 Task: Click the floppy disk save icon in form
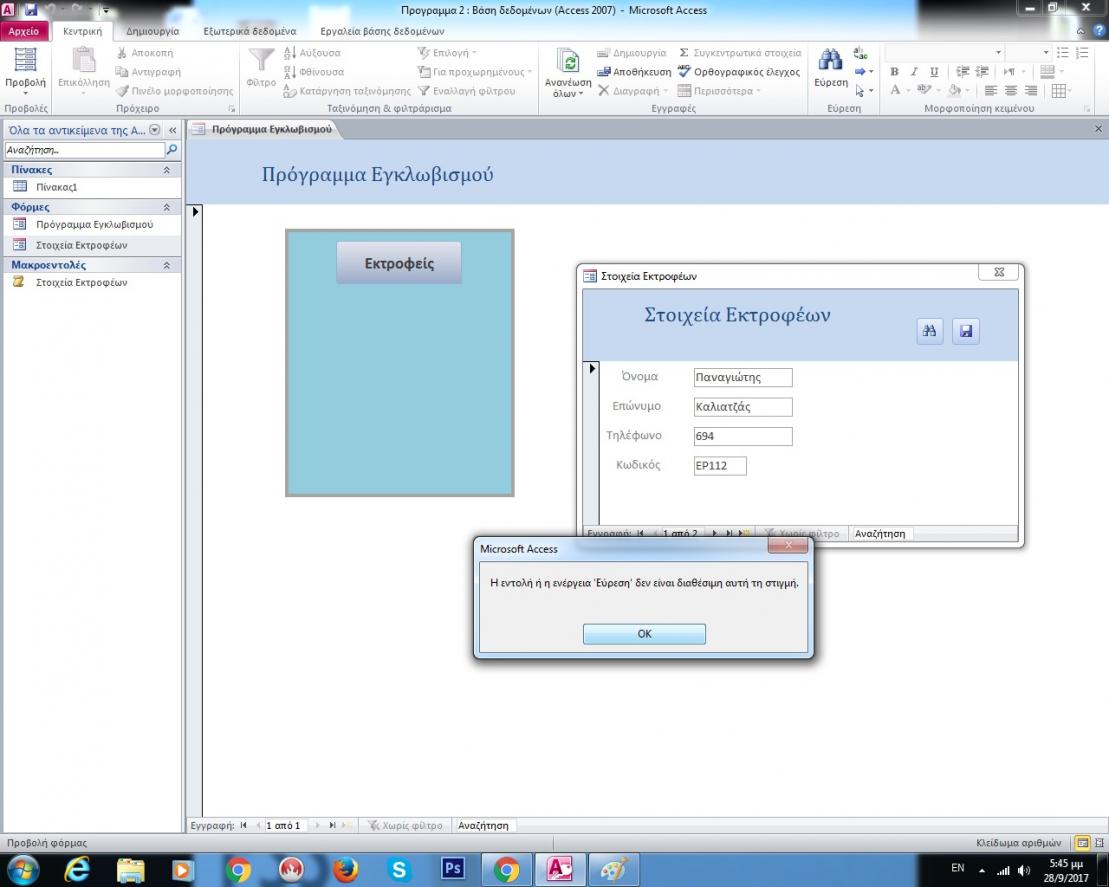click(x=965, y=332)
